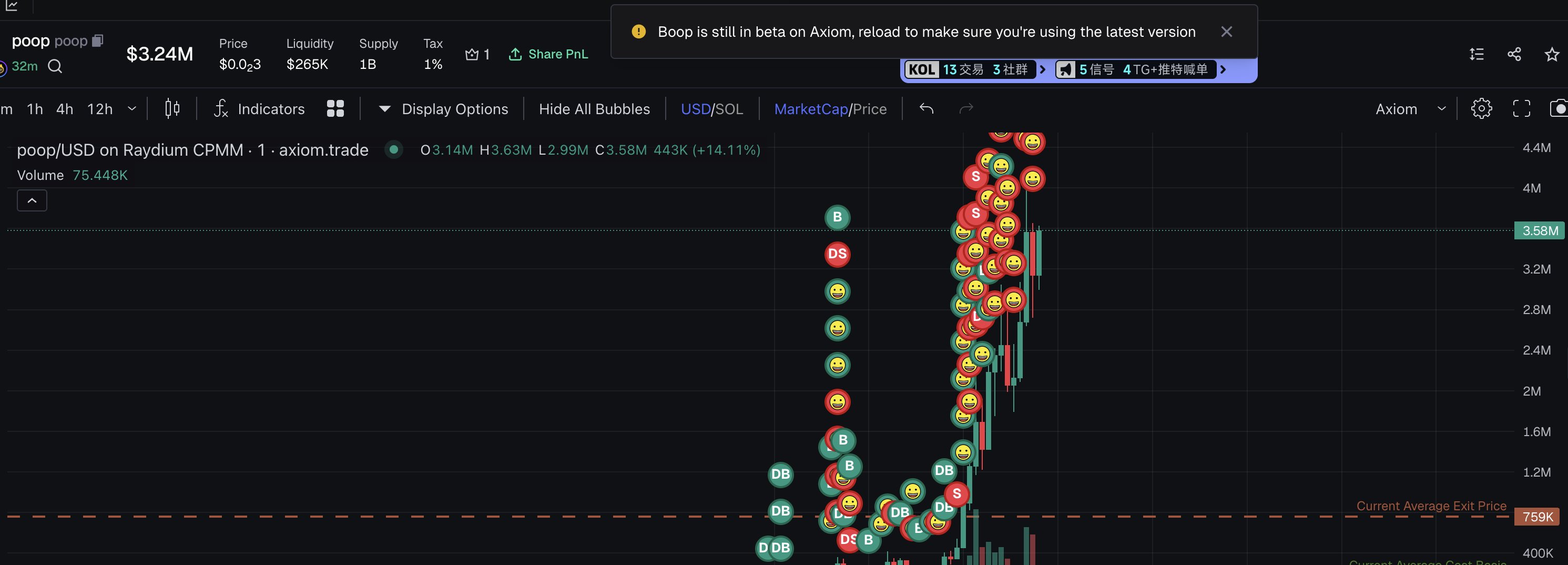Undo last chart action
1568x565 pixels.
(926, 108)
